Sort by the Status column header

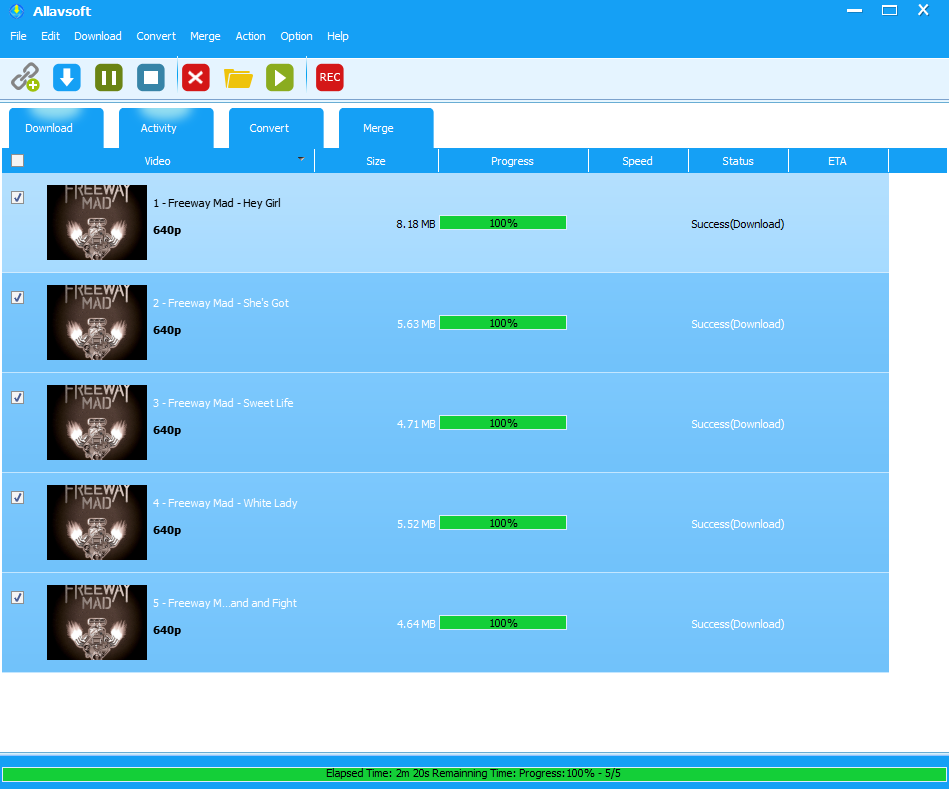pos(738,161)
